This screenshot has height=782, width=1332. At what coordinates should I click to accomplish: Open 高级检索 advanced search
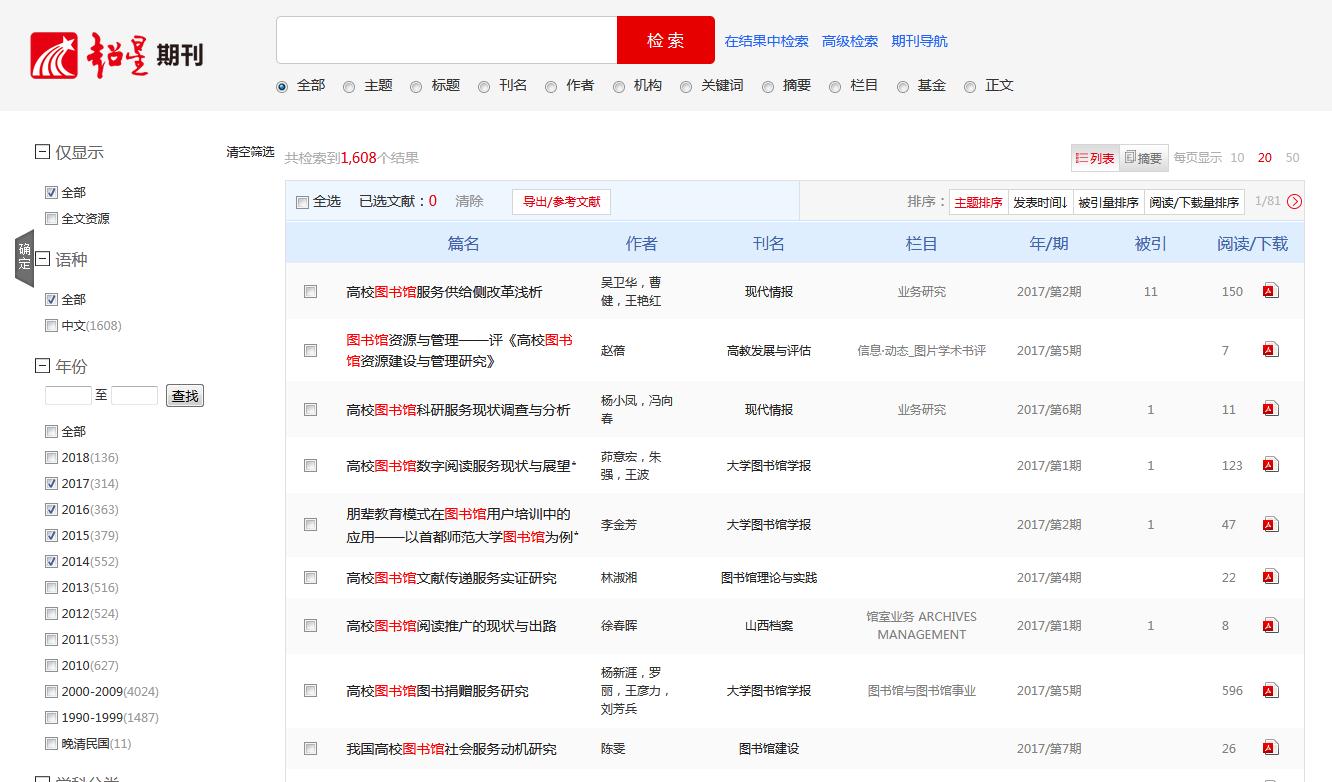[x=850, y=41]
